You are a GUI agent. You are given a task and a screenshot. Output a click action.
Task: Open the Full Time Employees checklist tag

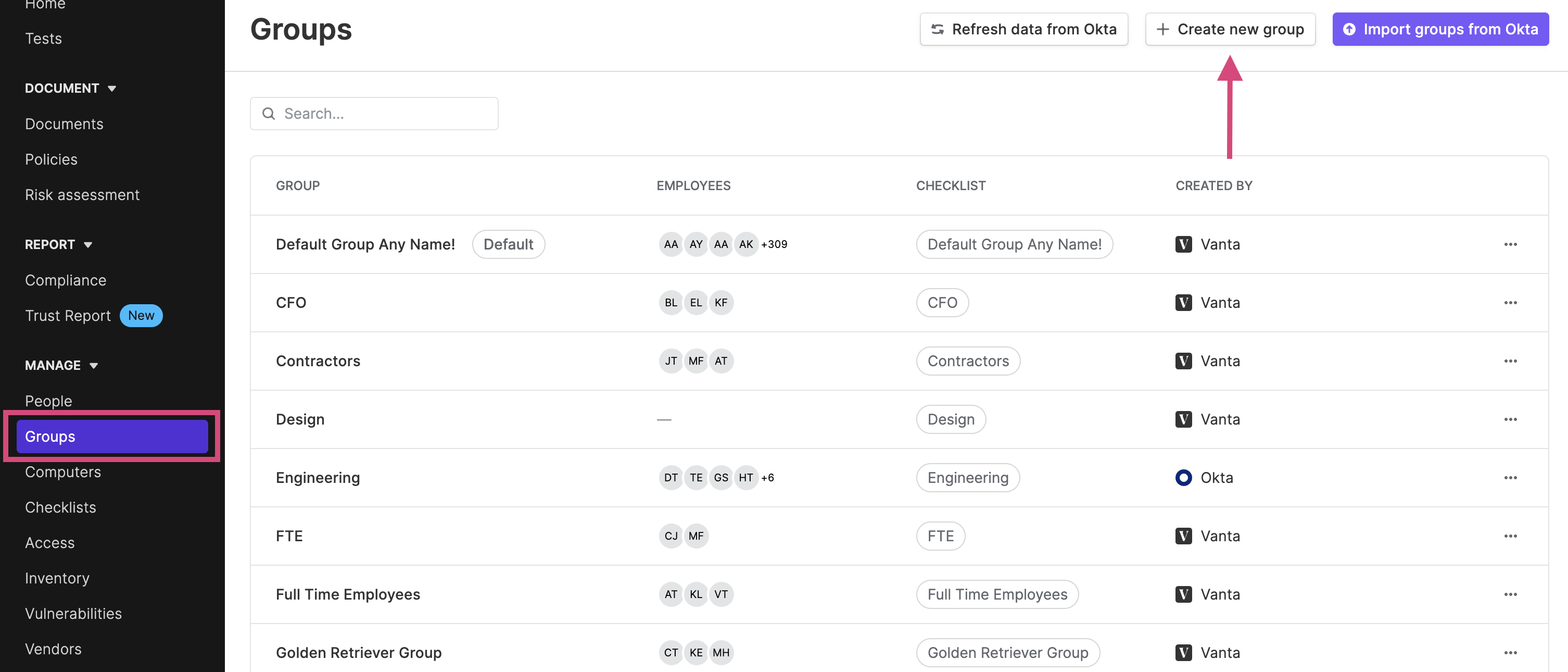tap(997, 594)
